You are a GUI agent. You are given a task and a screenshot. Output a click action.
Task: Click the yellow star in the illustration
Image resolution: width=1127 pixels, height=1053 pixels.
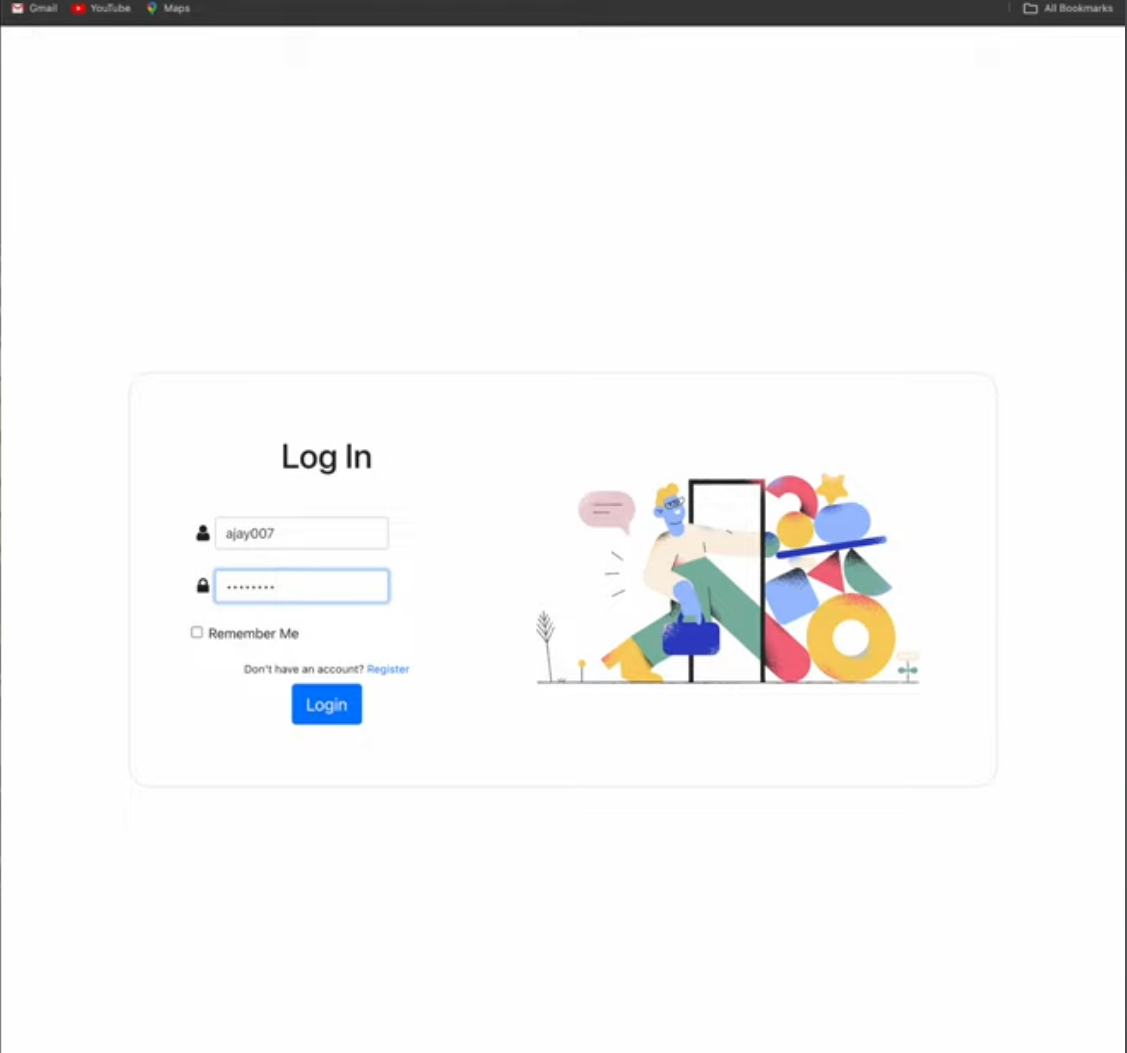point(832,487)
